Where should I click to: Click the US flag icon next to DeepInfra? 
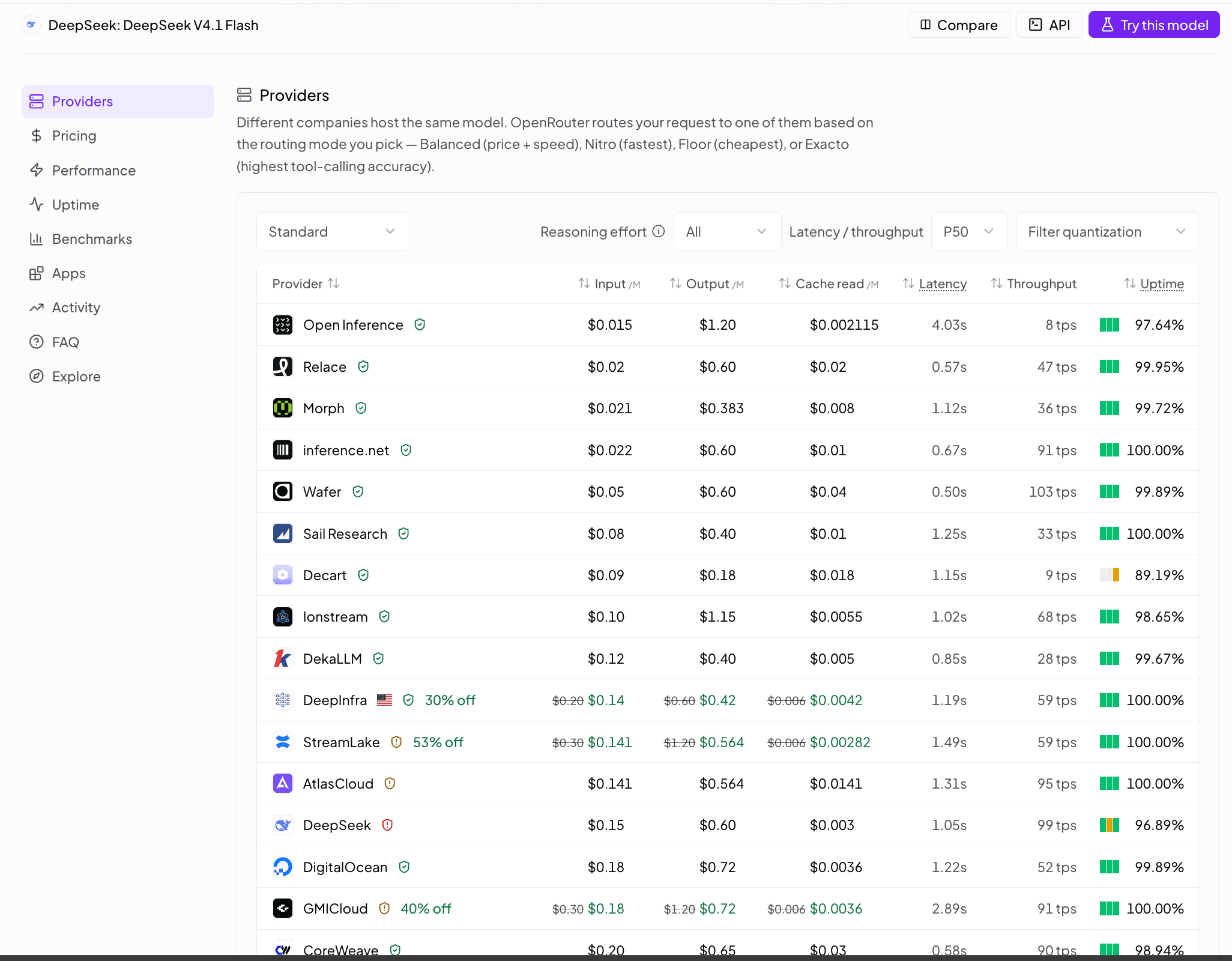pyautogui.click(x=385, y=700)
